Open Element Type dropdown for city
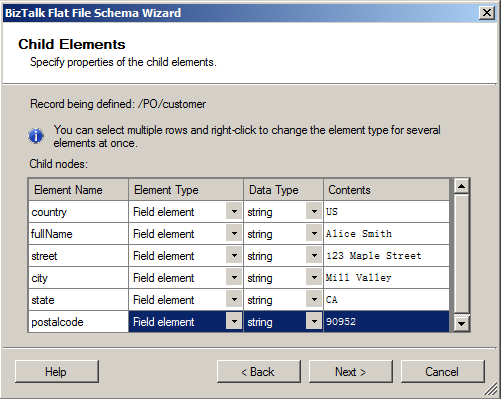This screenshot has width=501, height=399. (234, 277)
